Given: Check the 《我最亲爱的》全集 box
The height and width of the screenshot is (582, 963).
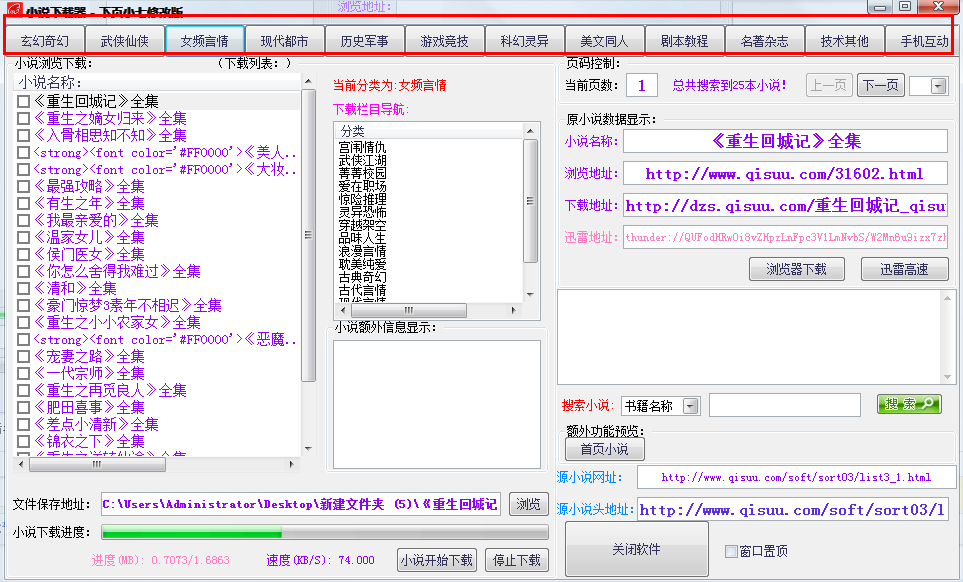Looking at the screenshot, I should (23, 220).
